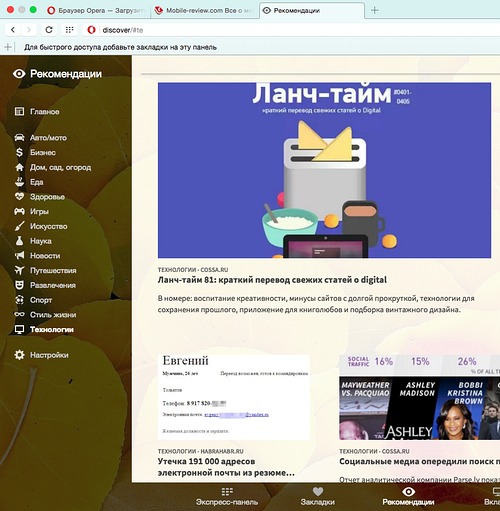
Task: Click the gamepad icon for Игры
Action: (x=19, y=211)
